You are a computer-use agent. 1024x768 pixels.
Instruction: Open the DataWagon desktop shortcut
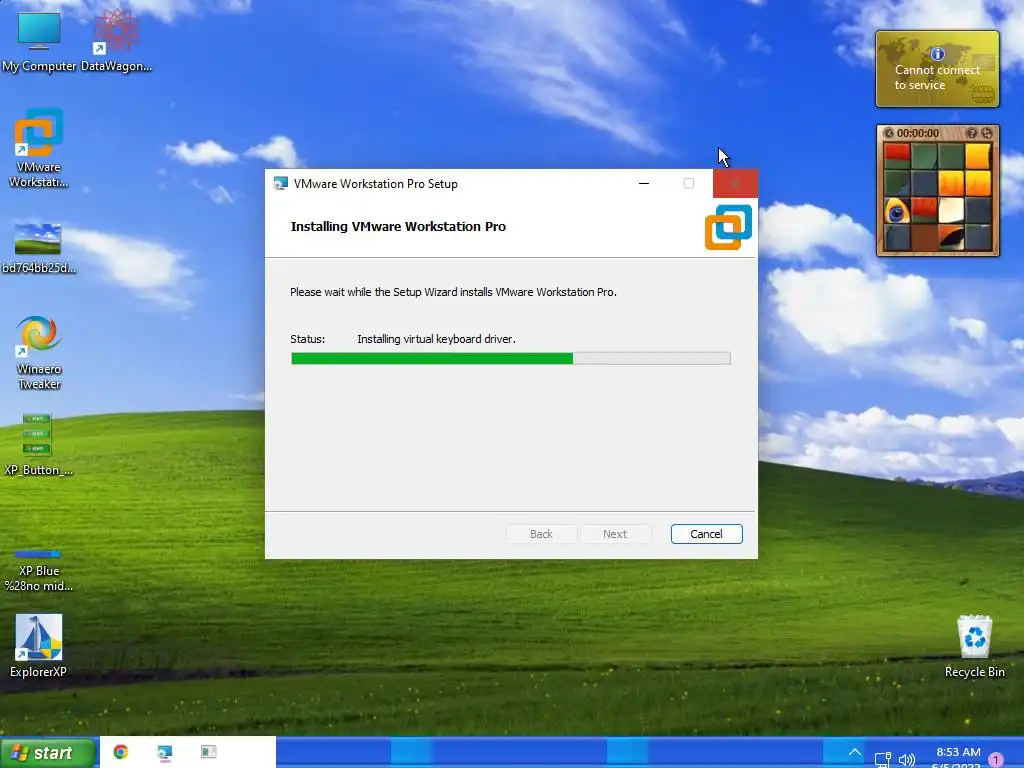116,40
